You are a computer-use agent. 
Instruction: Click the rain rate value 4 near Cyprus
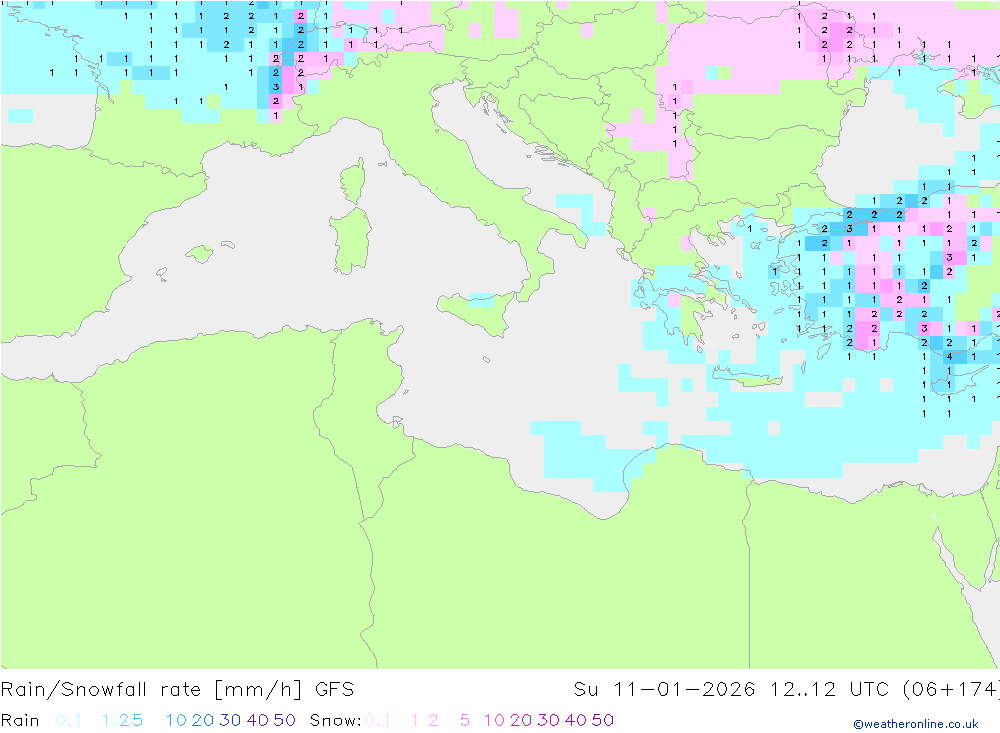pos(949,357)
